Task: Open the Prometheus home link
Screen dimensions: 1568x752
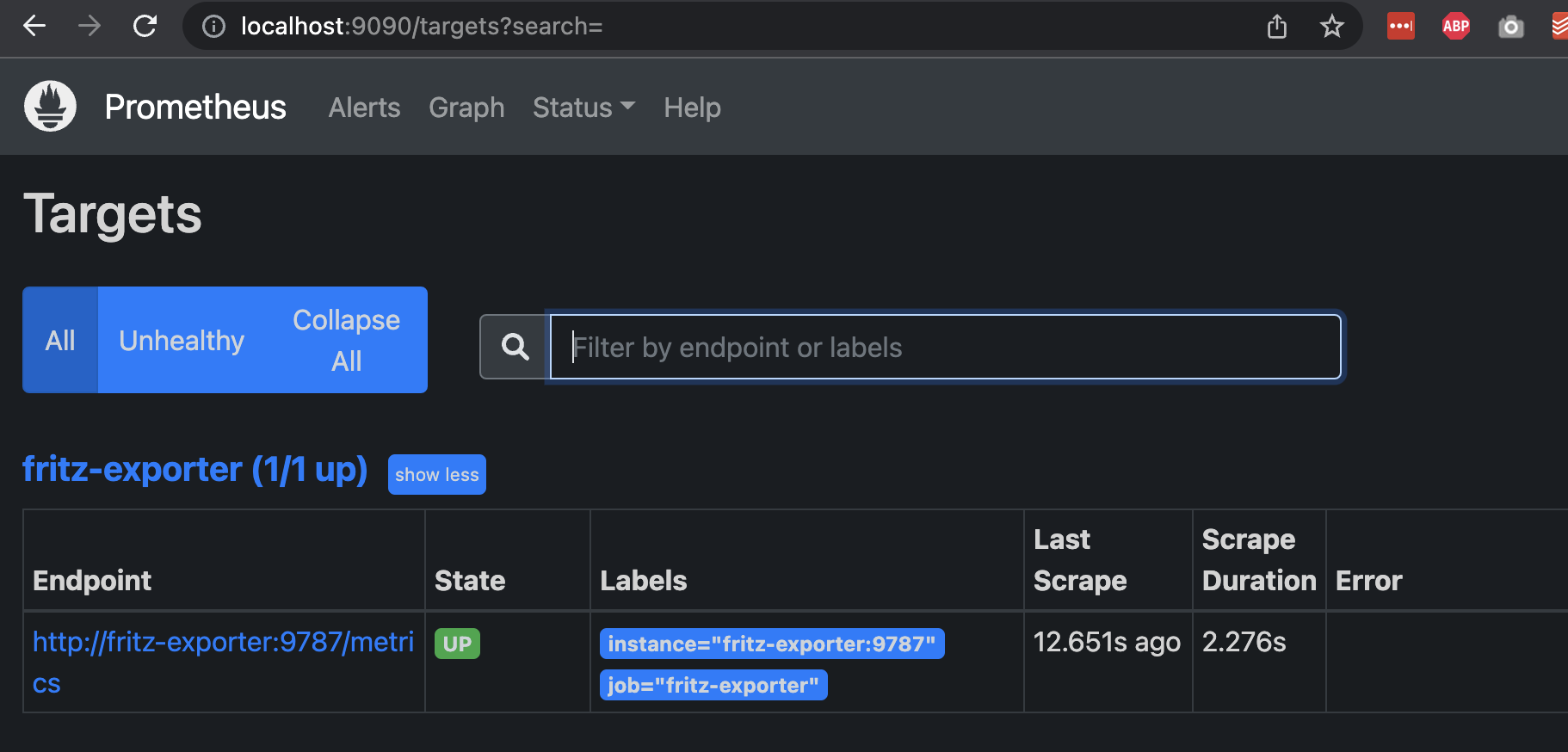Action: point(195,107)
